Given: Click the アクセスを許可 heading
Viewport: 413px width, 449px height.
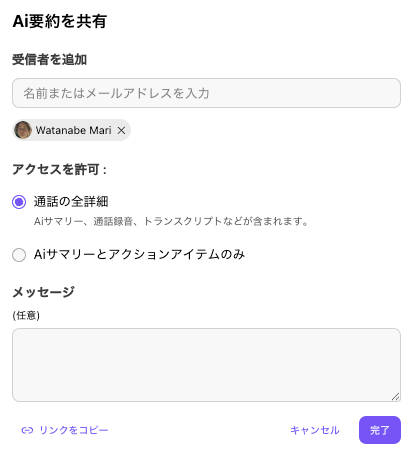Looking at the screenshot, I should pyautogui.click(x=59, y=169).
